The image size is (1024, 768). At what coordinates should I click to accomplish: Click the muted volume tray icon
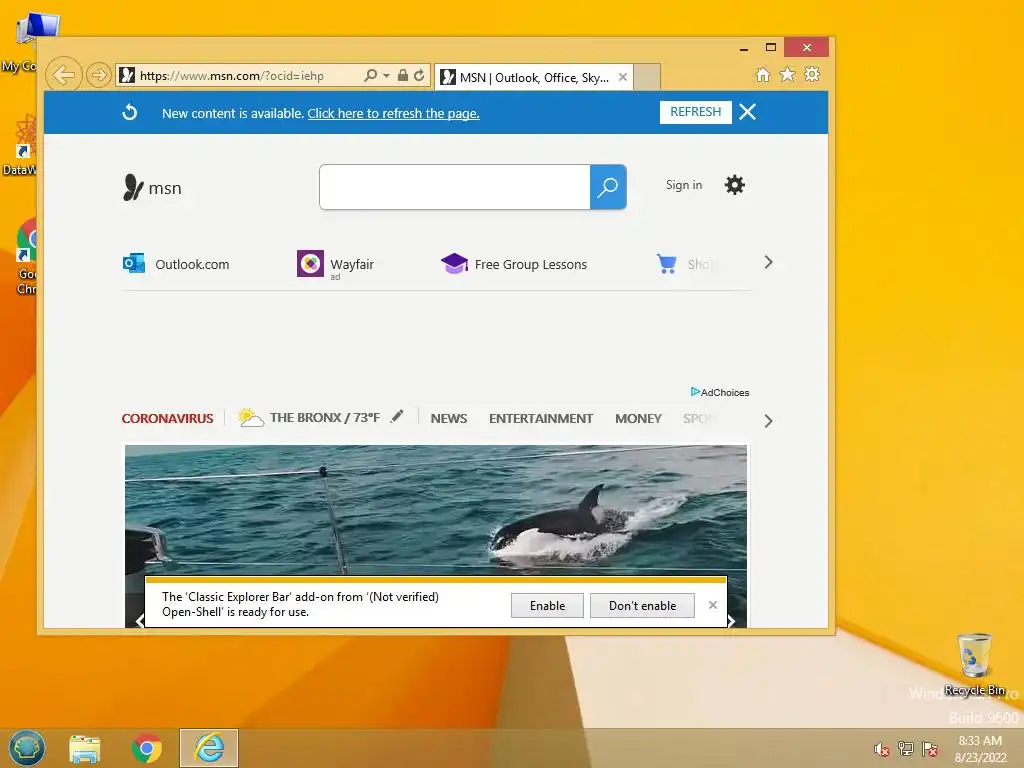(x=881, y=749)
